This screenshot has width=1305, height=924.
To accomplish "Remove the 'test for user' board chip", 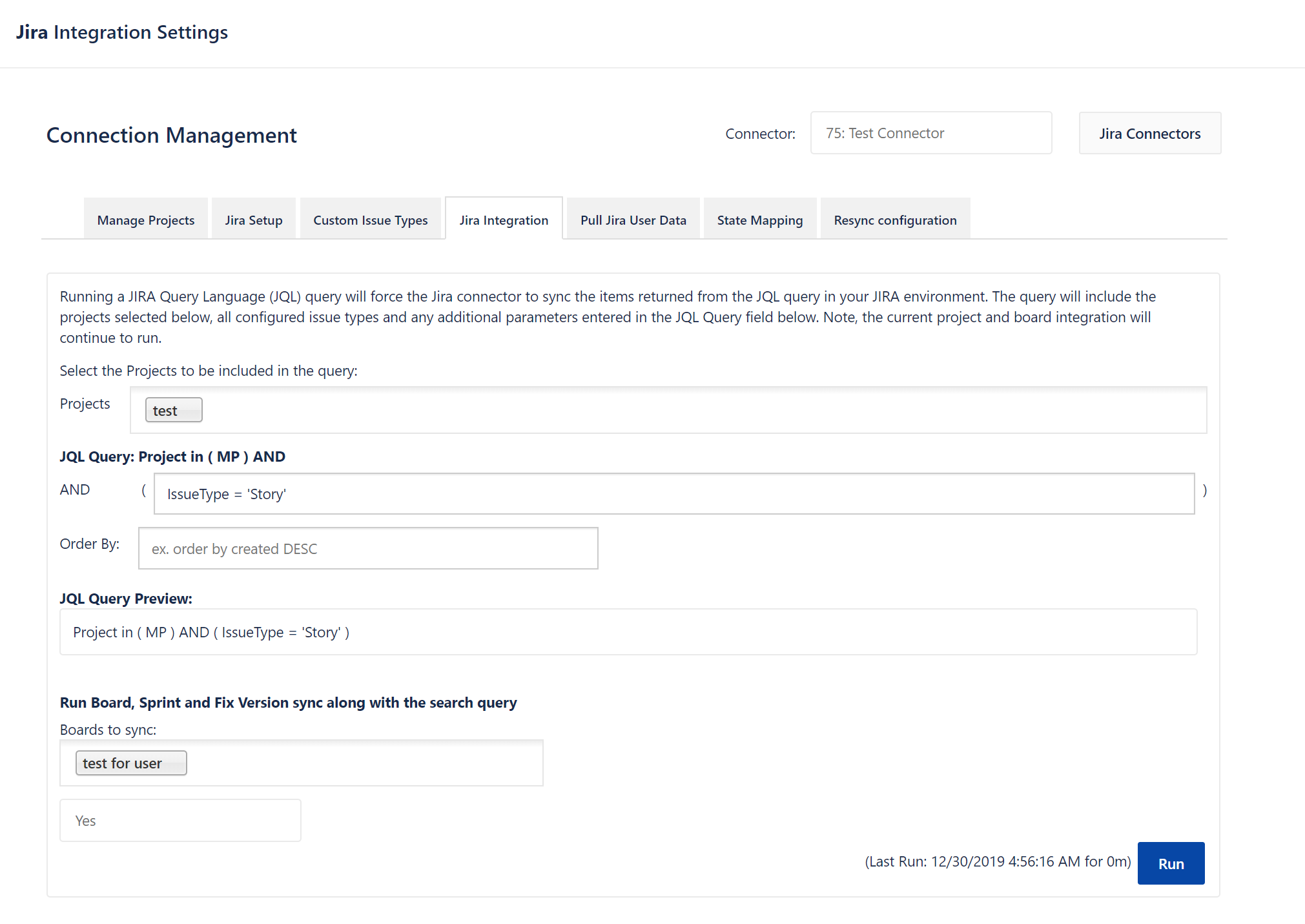I will pos(131,763).
